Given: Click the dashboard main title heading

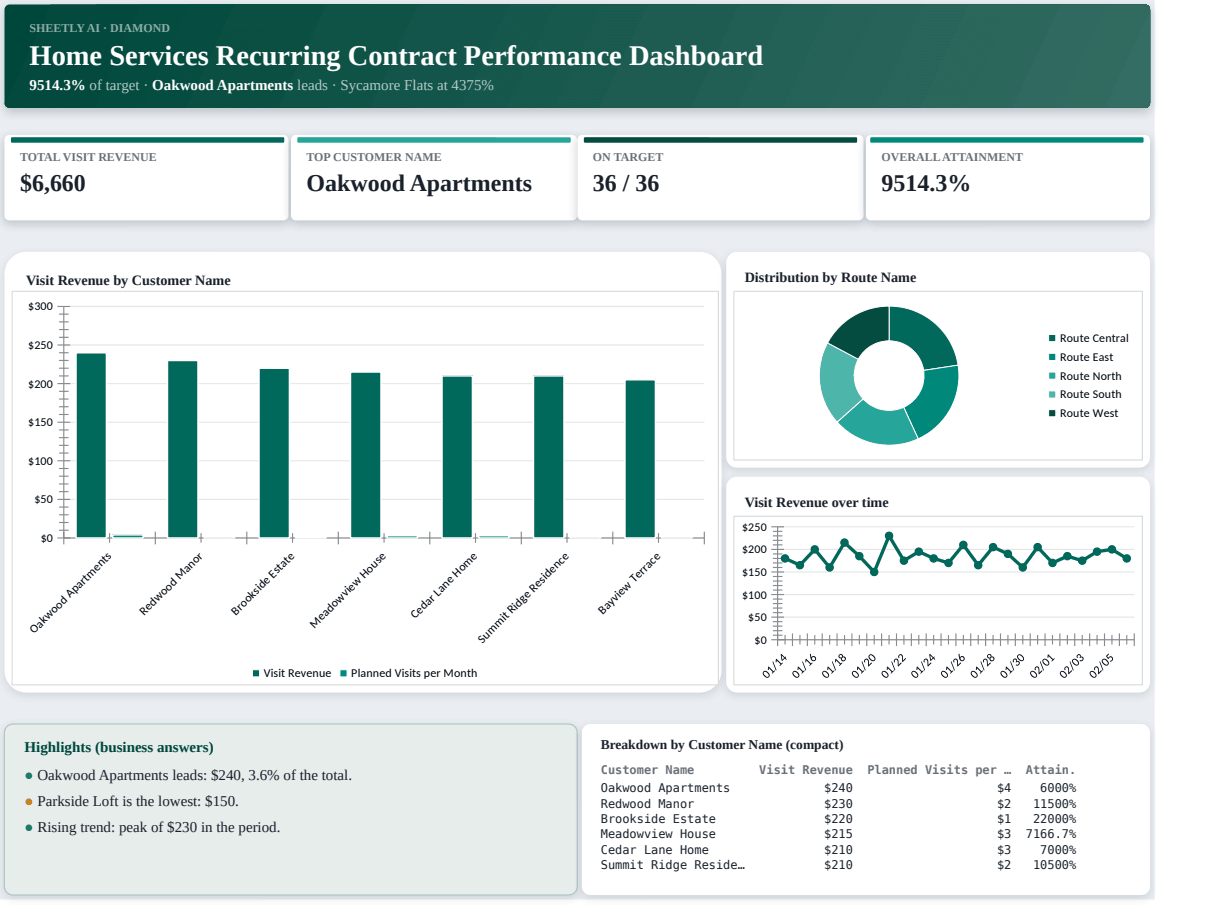Looking at the screenshot, I should tap(396, 56).
